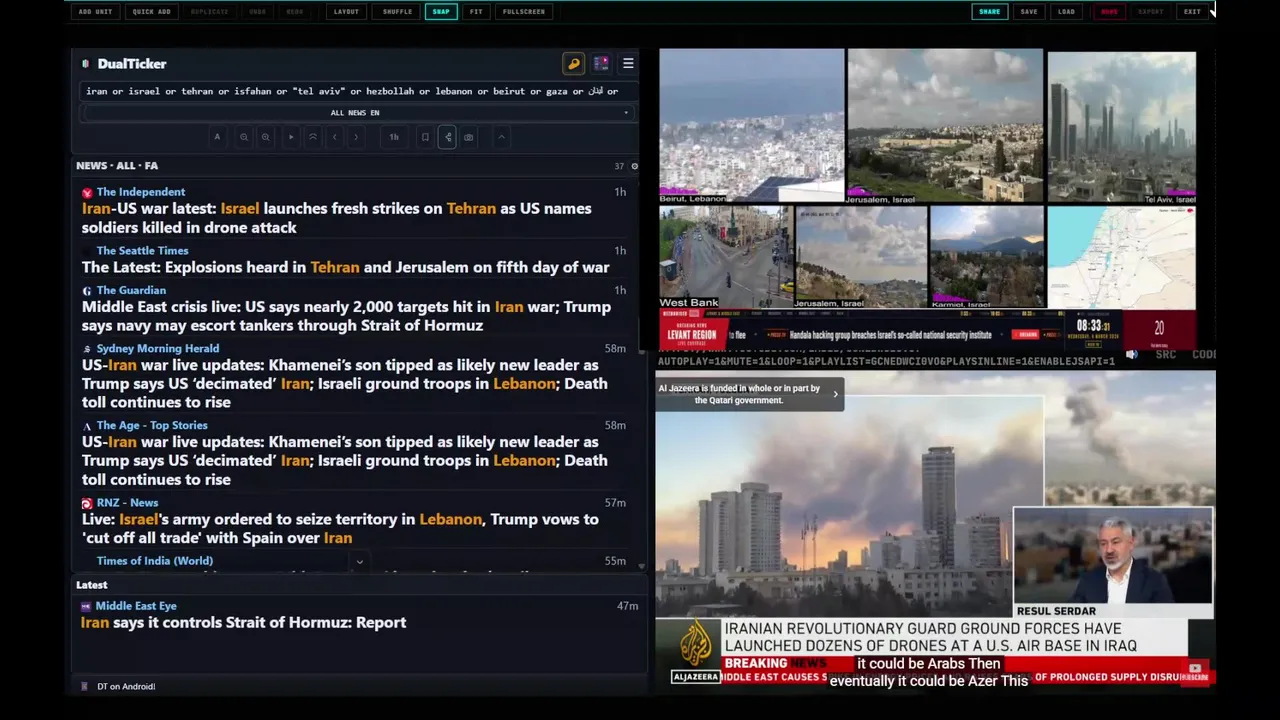Select the 1h time range button
This screenshot has width=1280, height=720.
(x=394, y=137)
